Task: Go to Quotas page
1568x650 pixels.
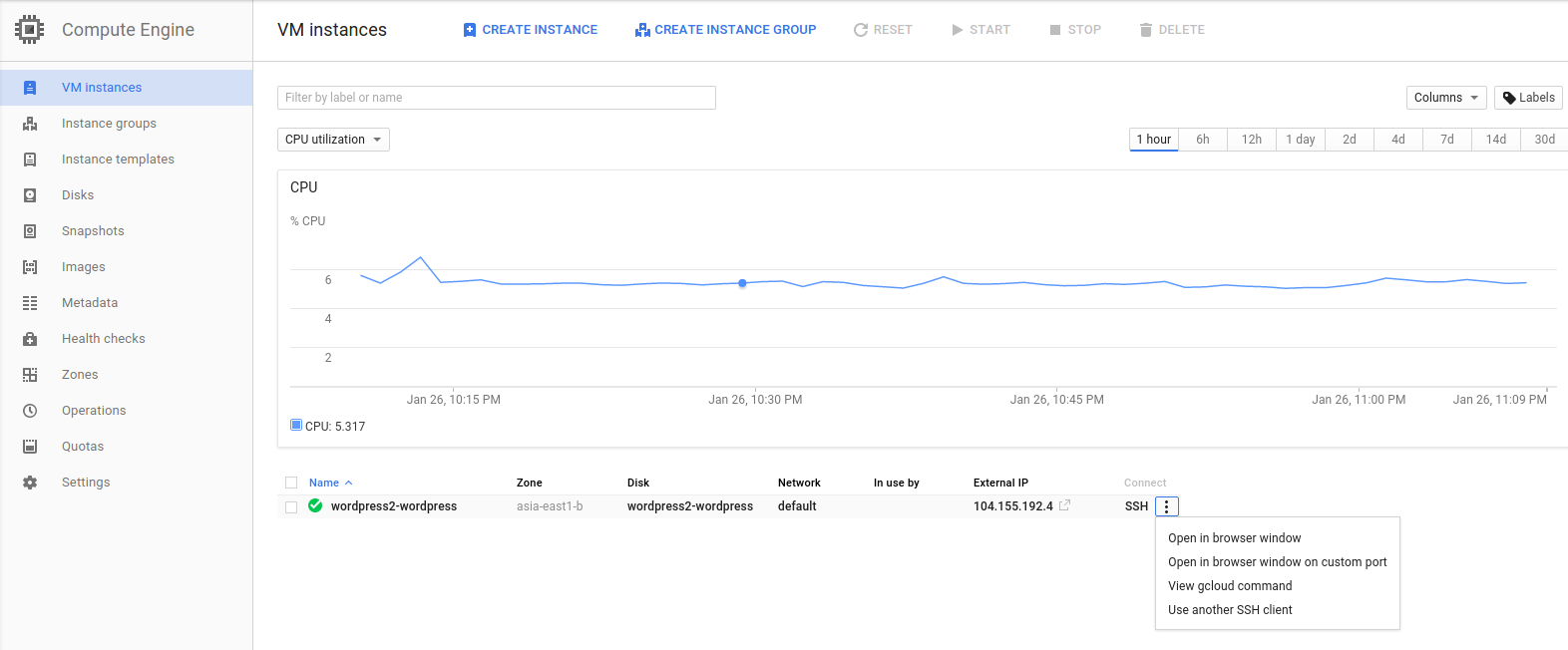Action: (83, 447)
